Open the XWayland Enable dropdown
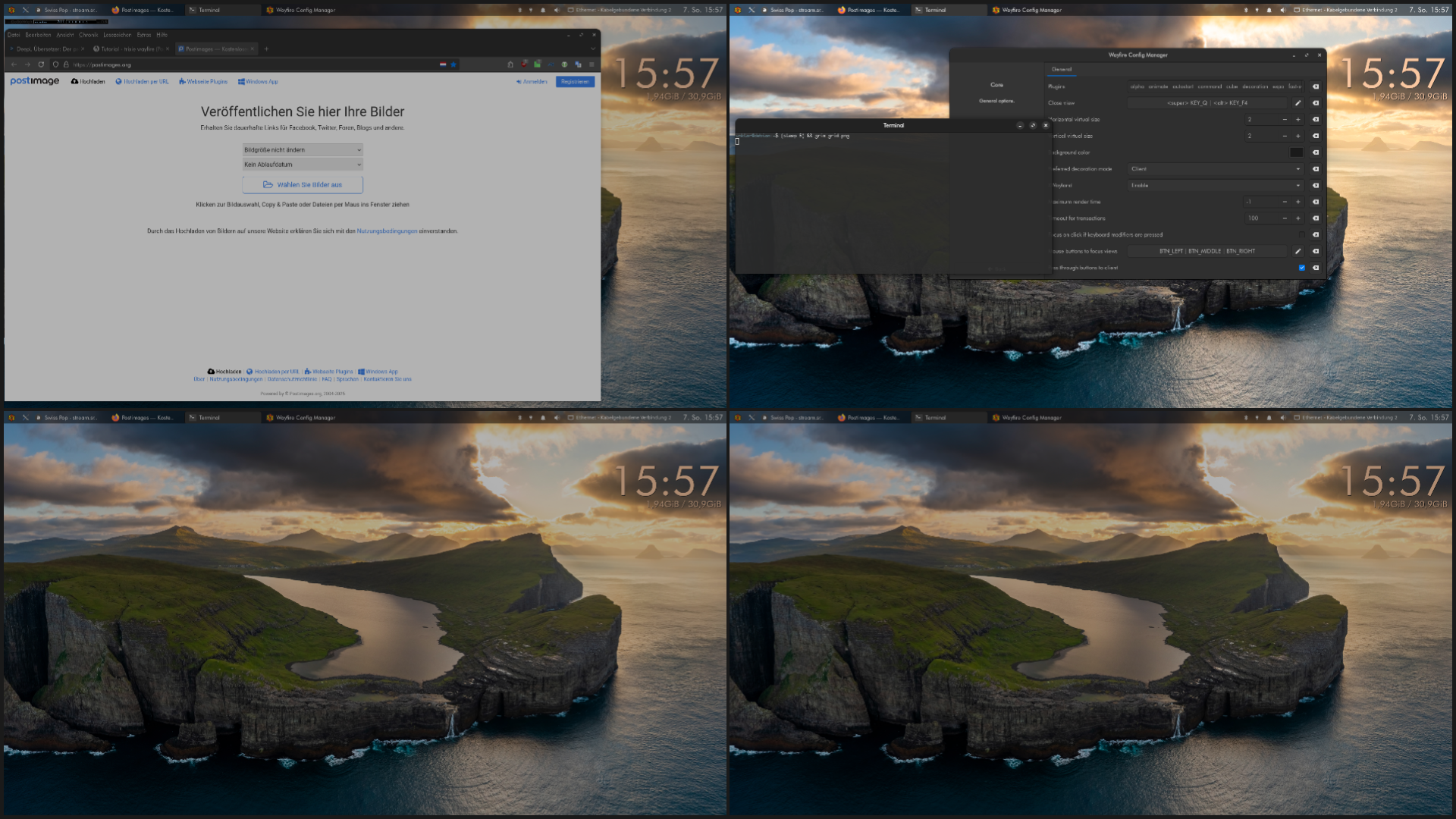The width and height of the screenshot is (1456, 819). click(1215, 186)
